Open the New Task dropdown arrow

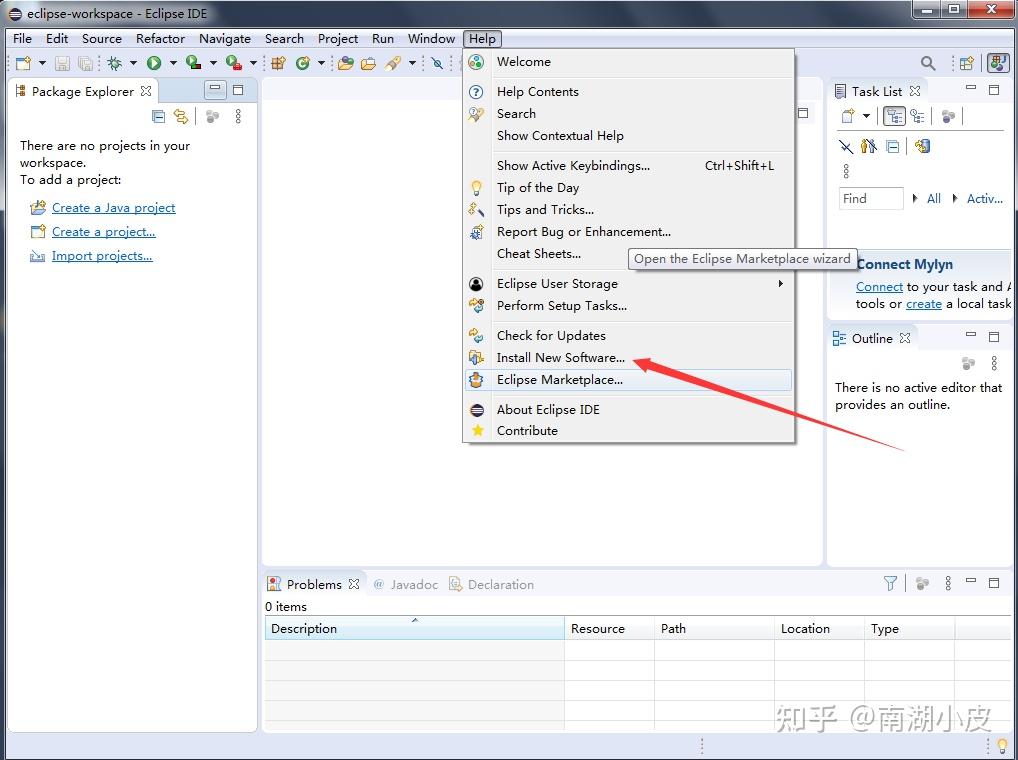(x=866, y=116)
